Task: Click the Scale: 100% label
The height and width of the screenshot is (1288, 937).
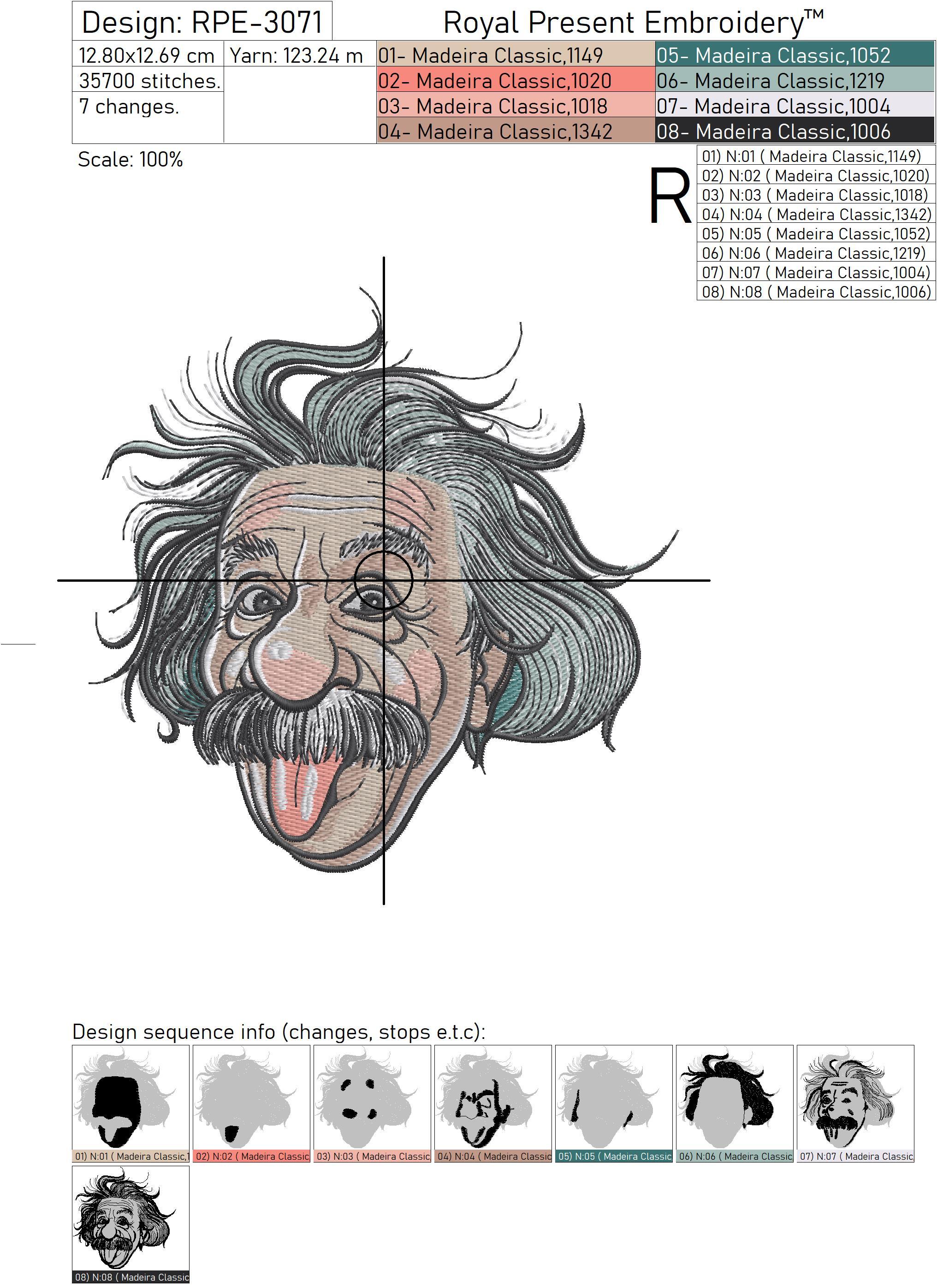Action: 130,160
